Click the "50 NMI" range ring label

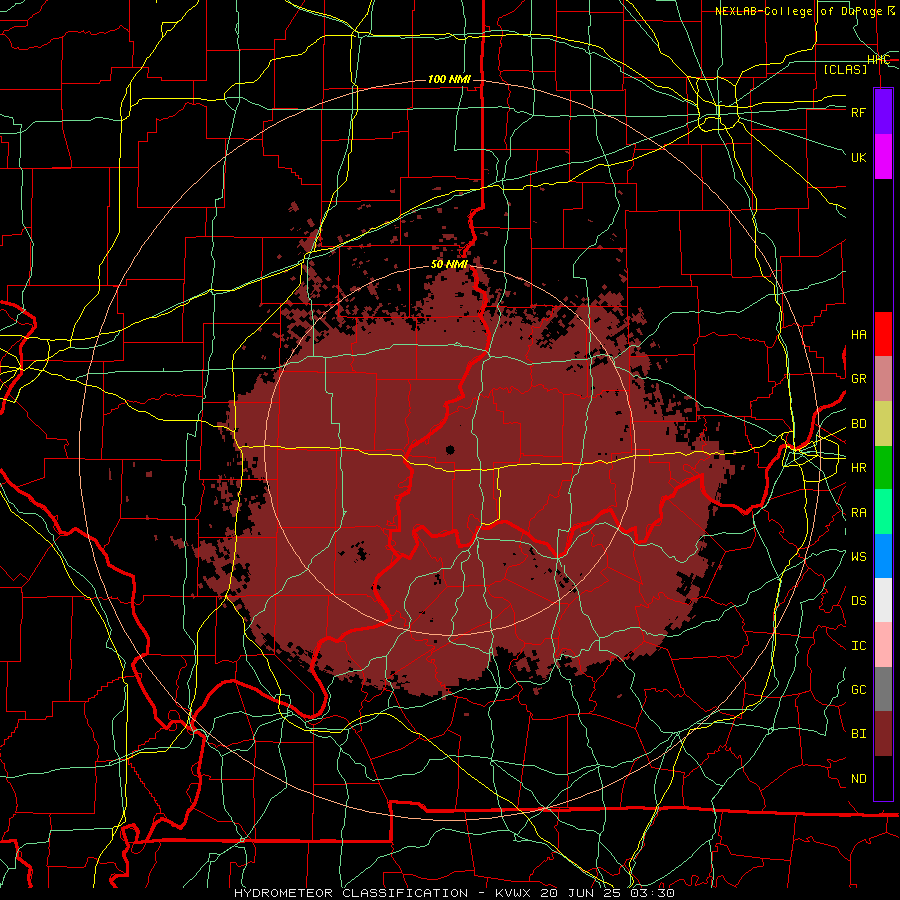coord(449,264)
